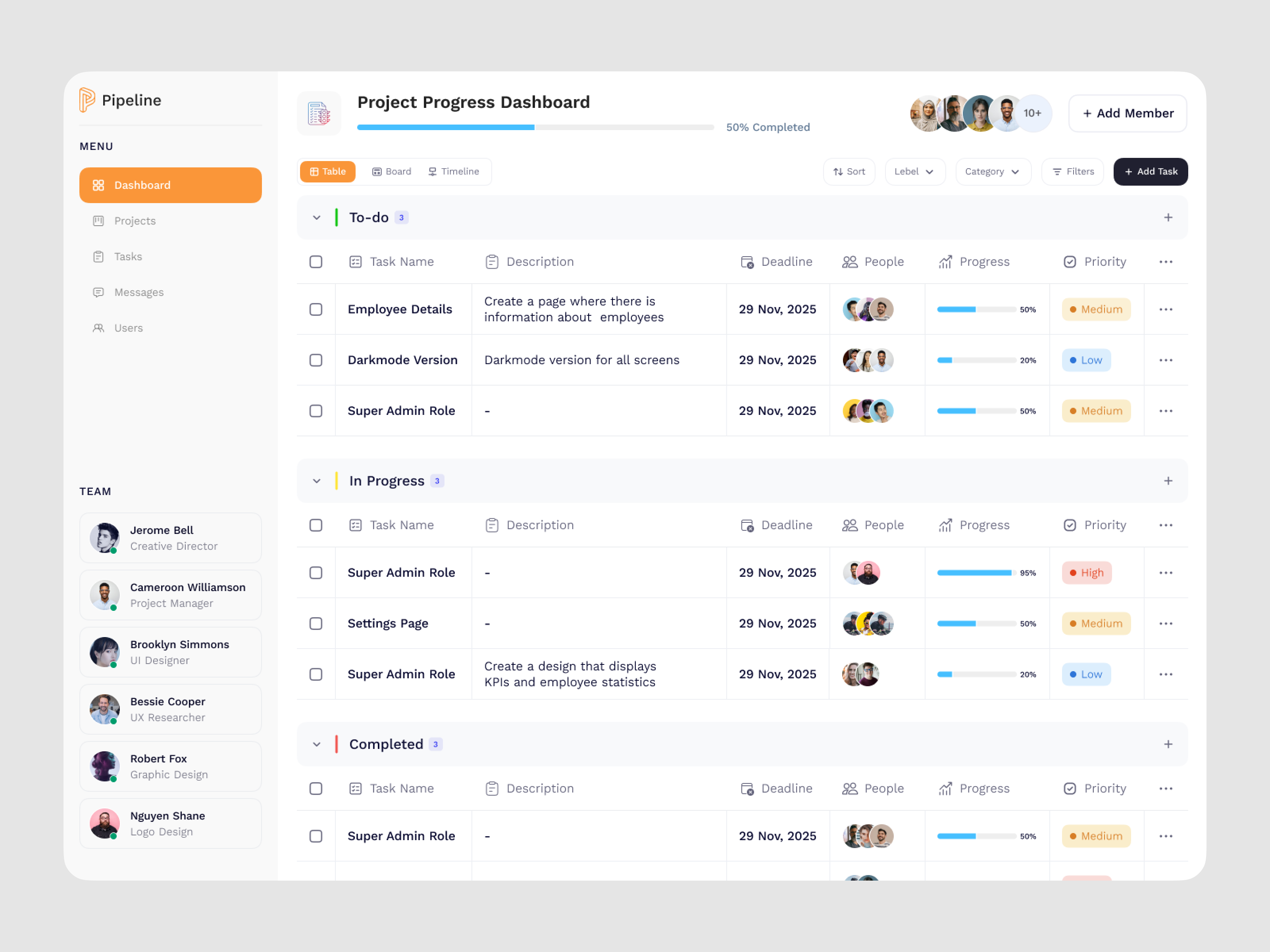Select the Projects sidebar icon
The image size is (1270, 952).
(98, 221)
